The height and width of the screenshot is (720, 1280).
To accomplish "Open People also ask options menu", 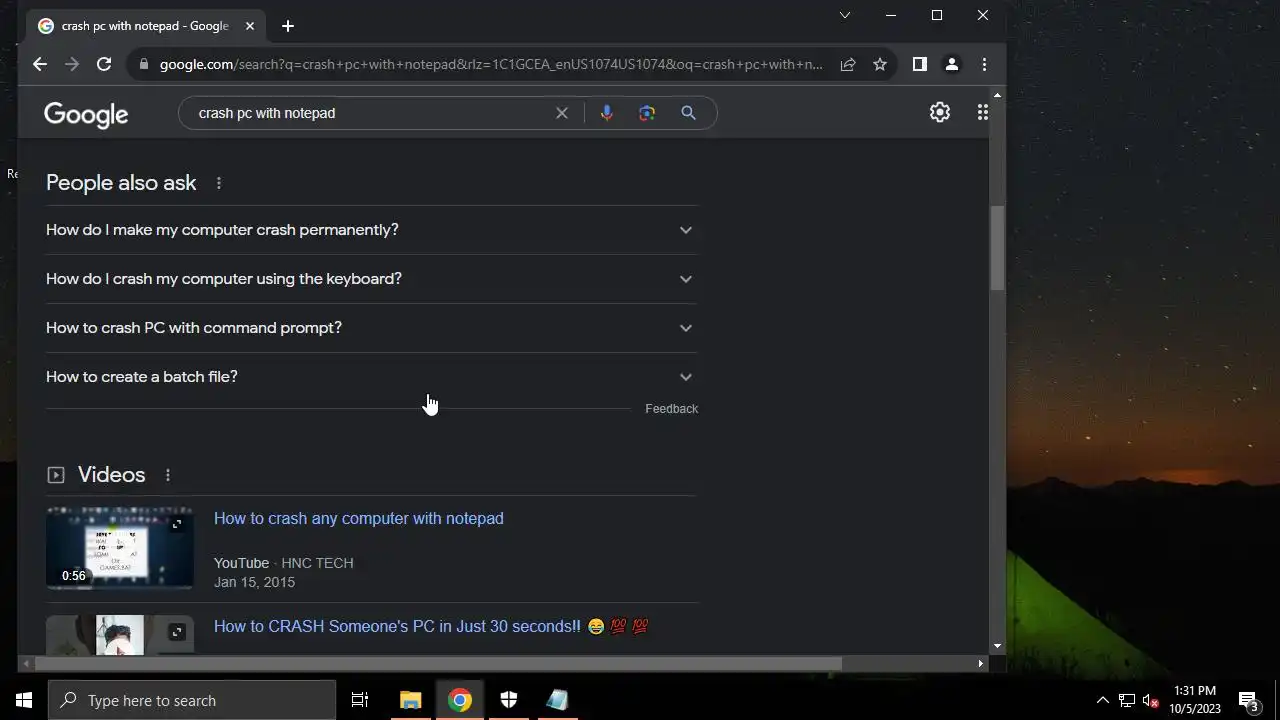I will click(218, 183).
